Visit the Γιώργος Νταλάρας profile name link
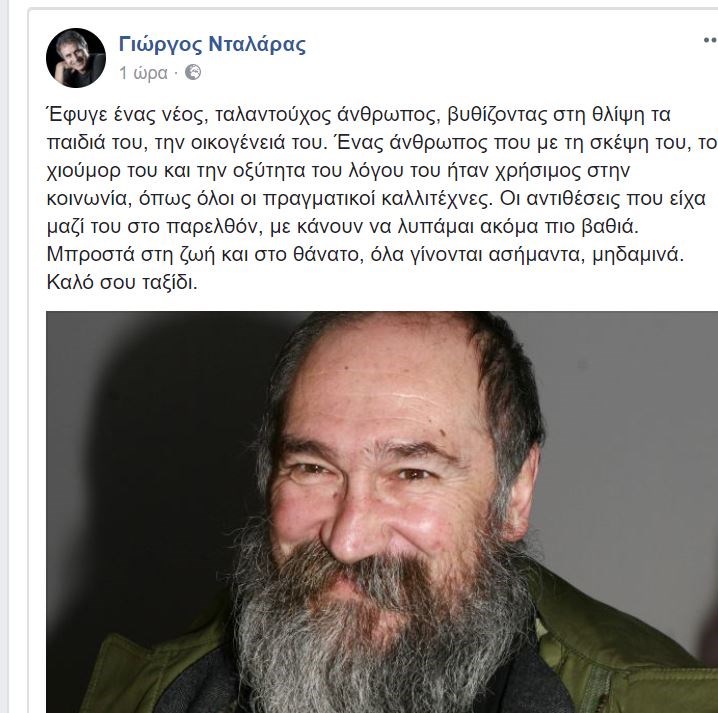This screenshot has width=718, height=713. pyautogui.click(x=212, y=44)
